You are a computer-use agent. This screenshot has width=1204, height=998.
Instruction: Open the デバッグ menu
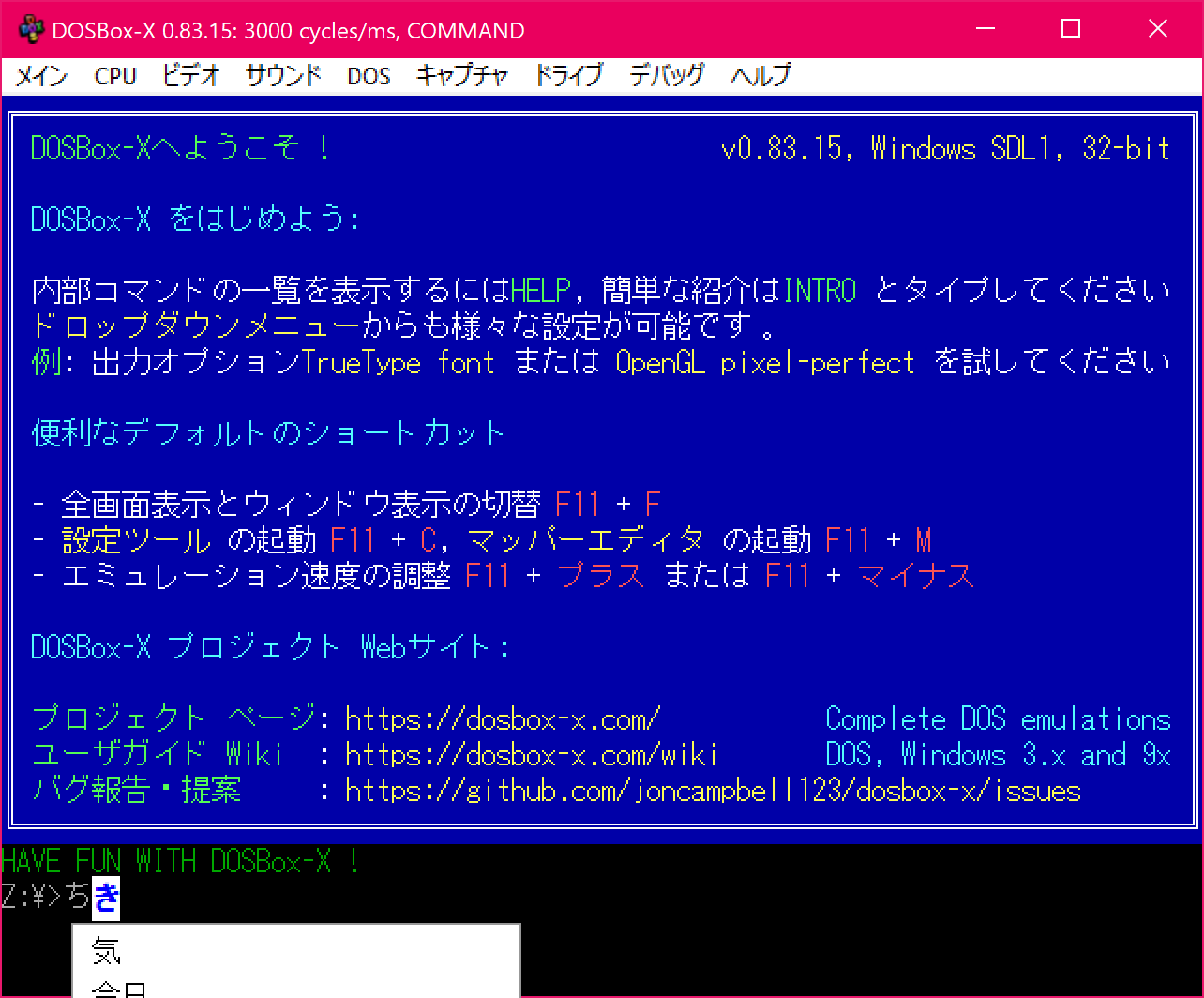click(667, 76)
